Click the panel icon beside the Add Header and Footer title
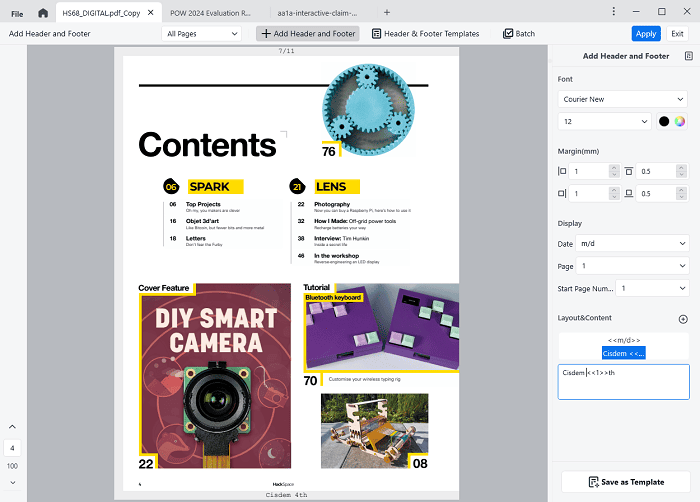 688,56
